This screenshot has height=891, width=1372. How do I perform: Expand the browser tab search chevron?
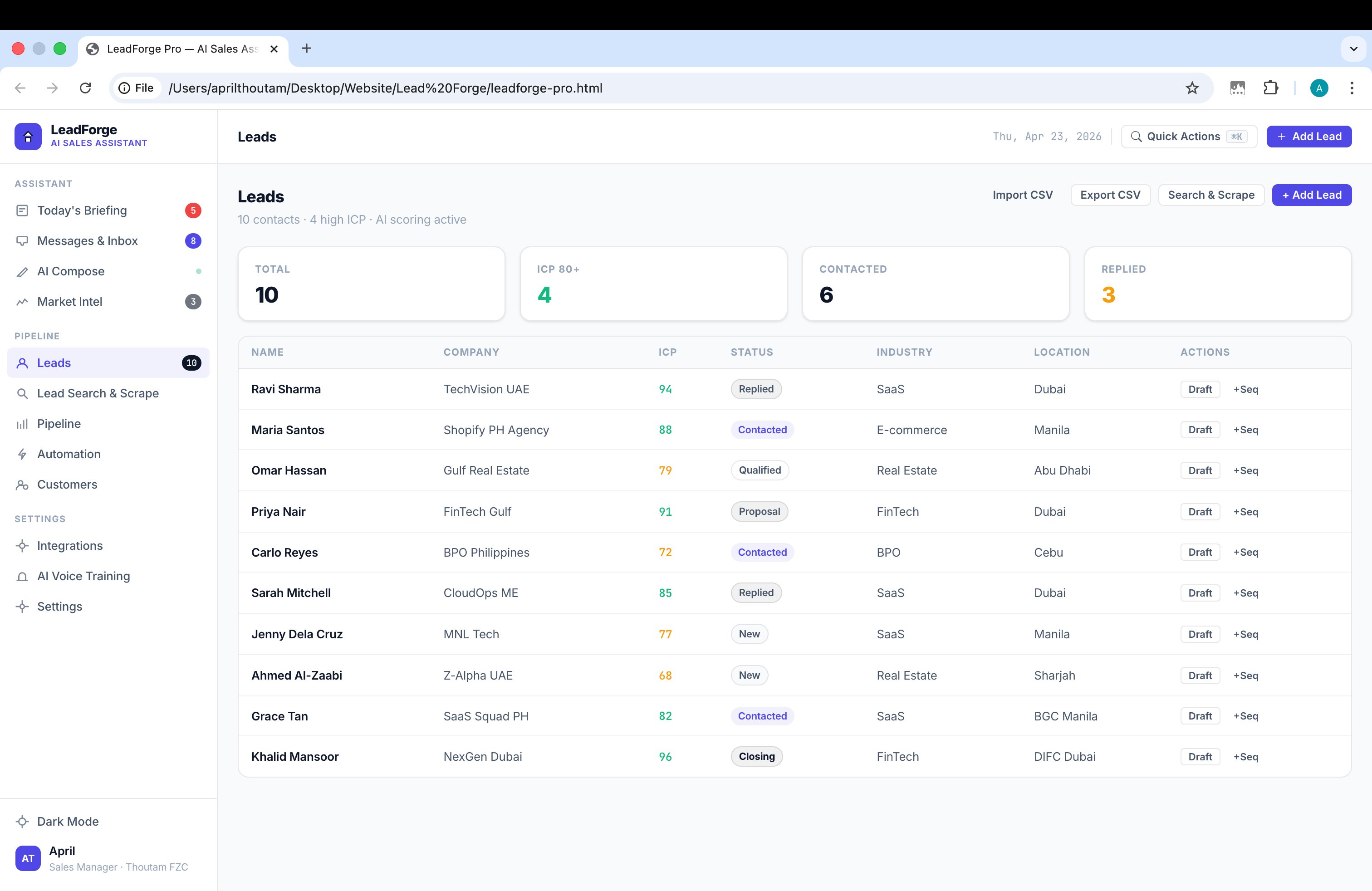(x=1353, y=49)
